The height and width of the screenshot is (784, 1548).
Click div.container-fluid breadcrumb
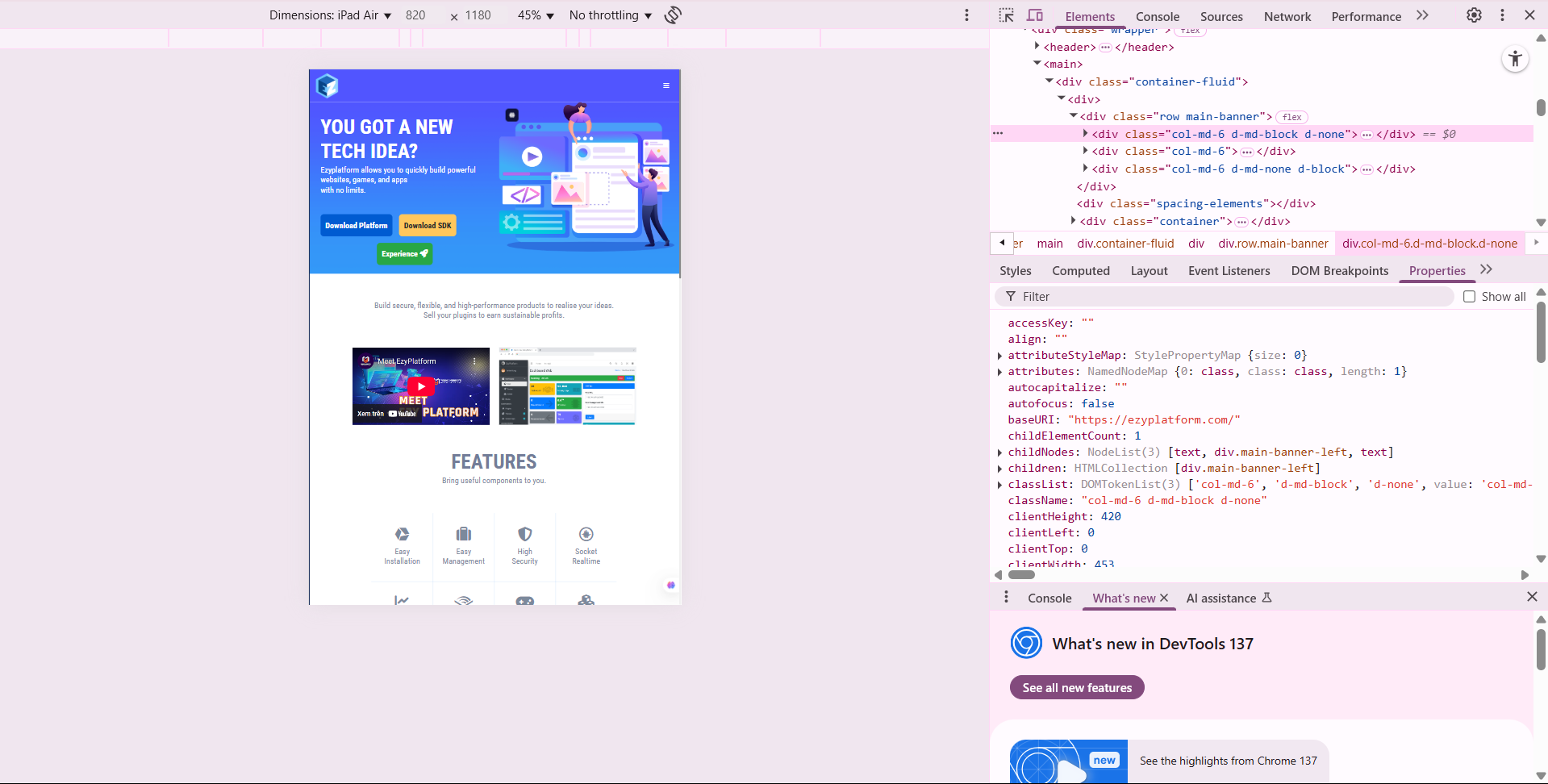[1125, 244]
